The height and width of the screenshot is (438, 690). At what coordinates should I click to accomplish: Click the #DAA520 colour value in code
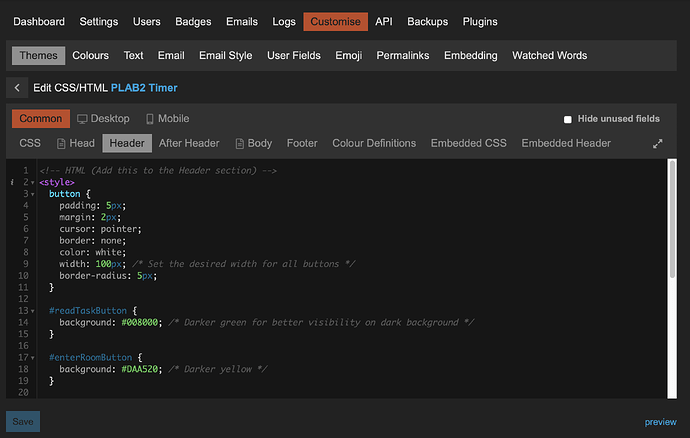(x=139, y=369)
